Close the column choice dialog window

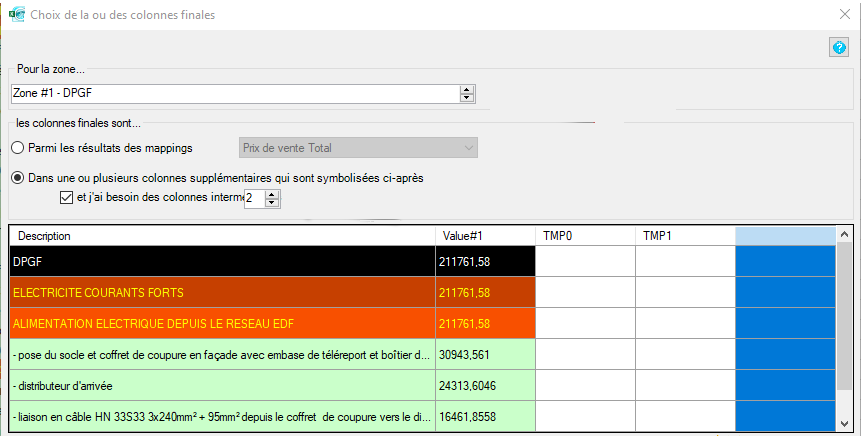point(845,14)
